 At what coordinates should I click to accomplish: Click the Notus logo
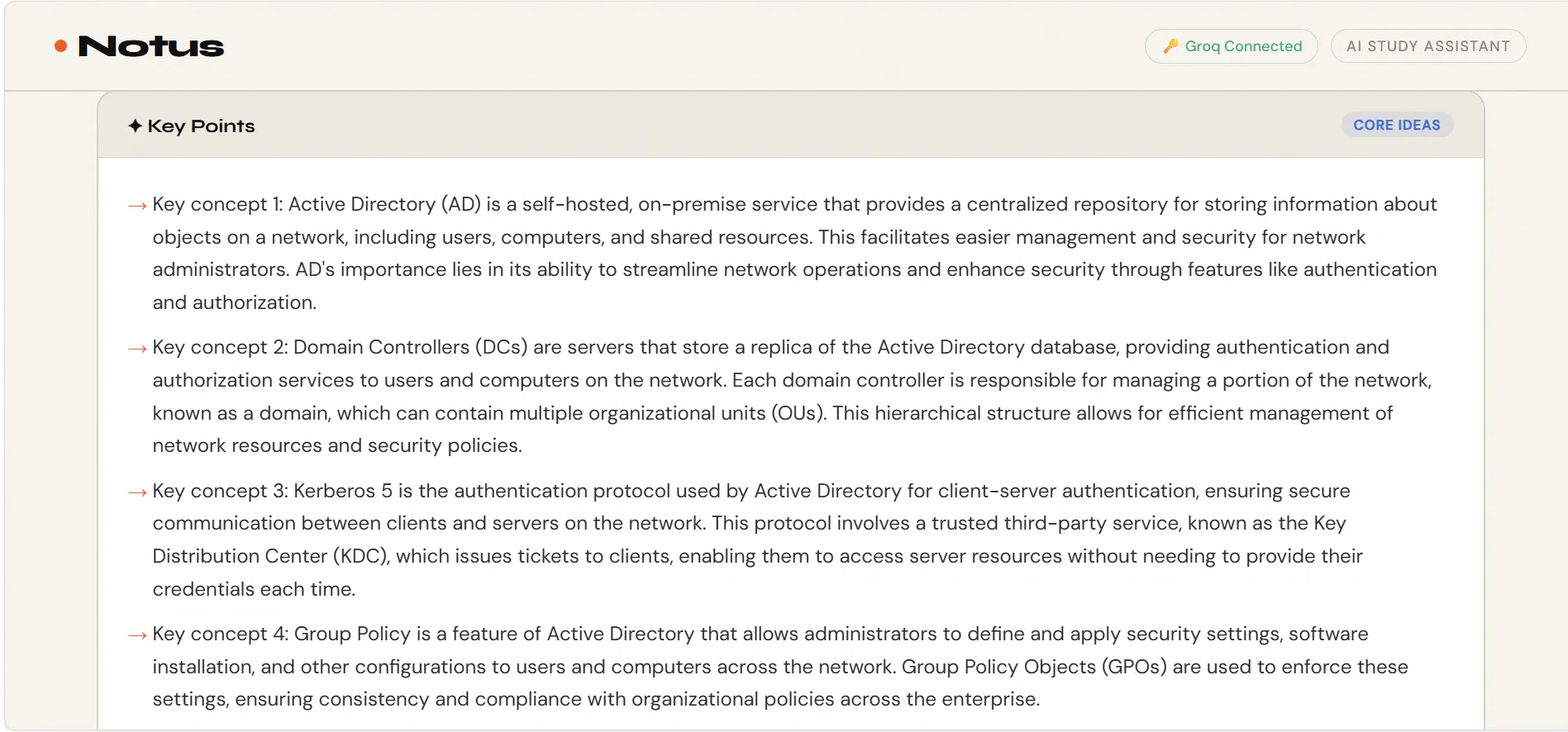(150, 46)
